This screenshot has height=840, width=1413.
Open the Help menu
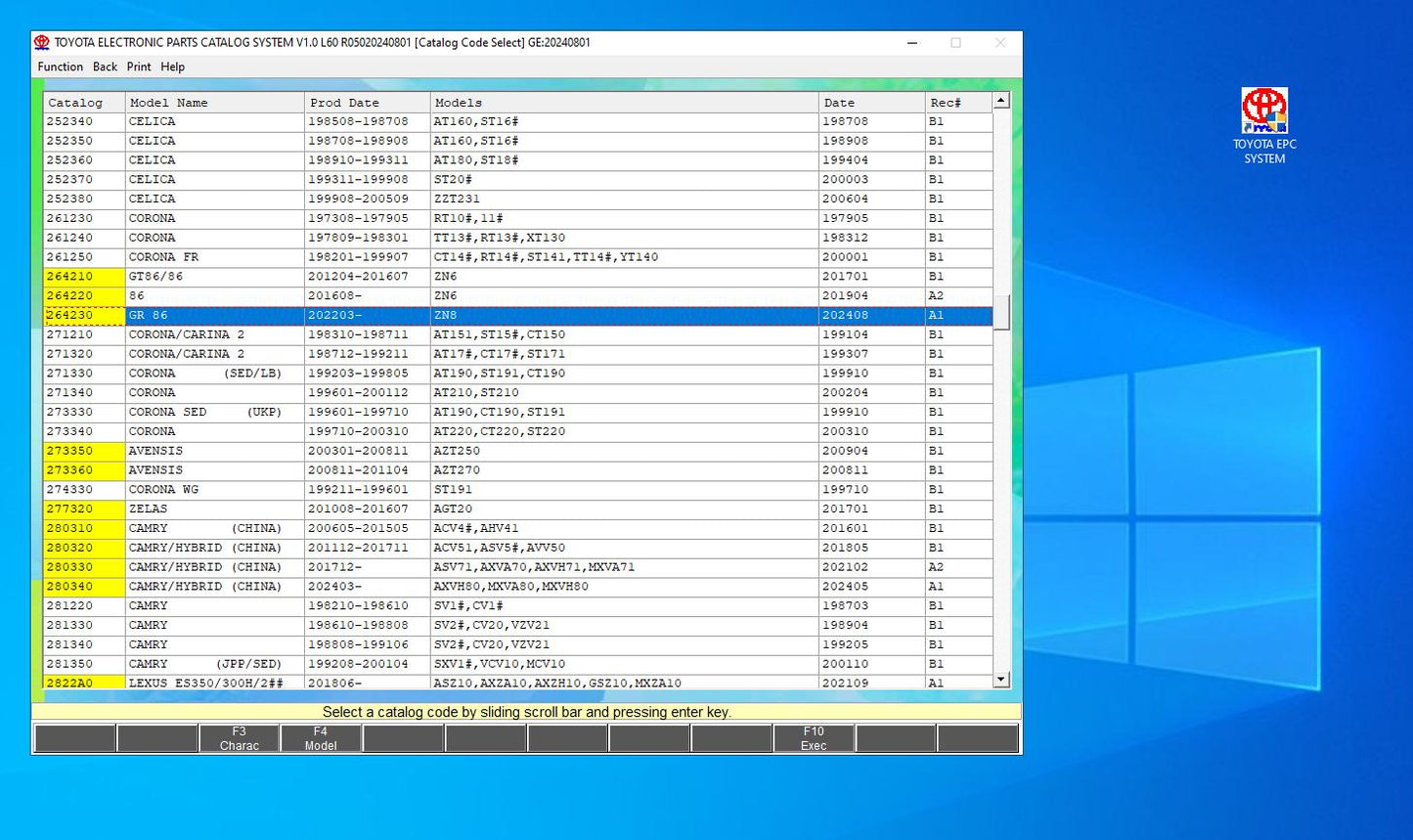[172, 66]
